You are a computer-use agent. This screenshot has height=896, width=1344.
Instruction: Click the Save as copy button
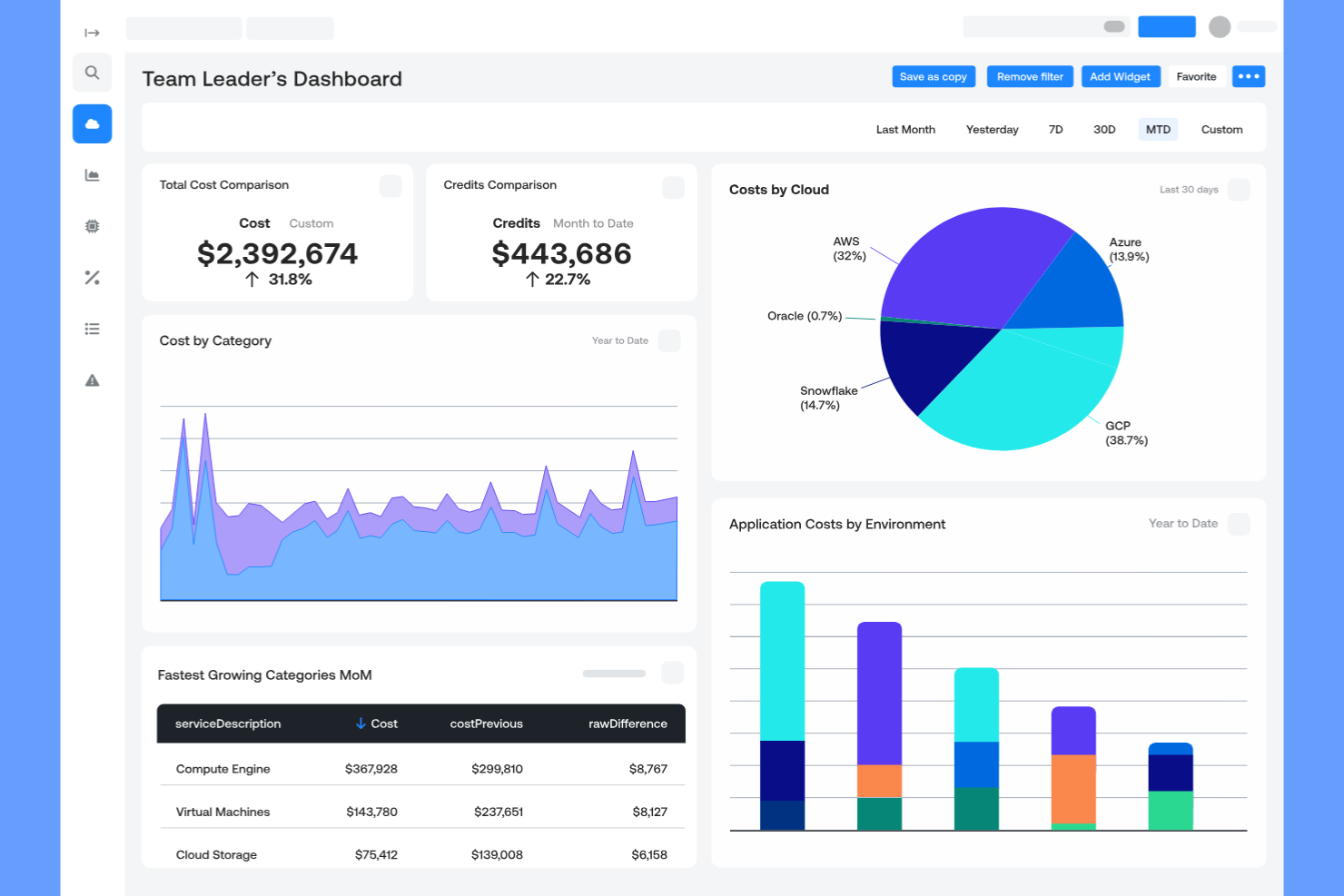tap(934, 76)
